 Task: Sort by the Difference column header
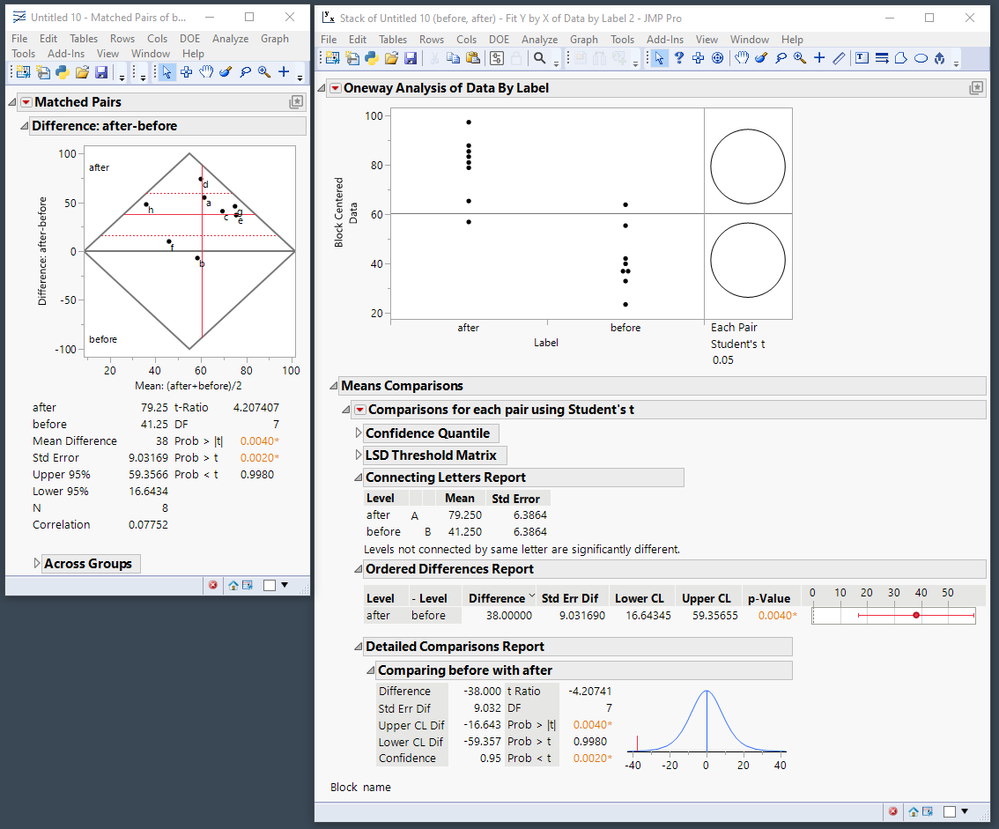pos(497,598)
